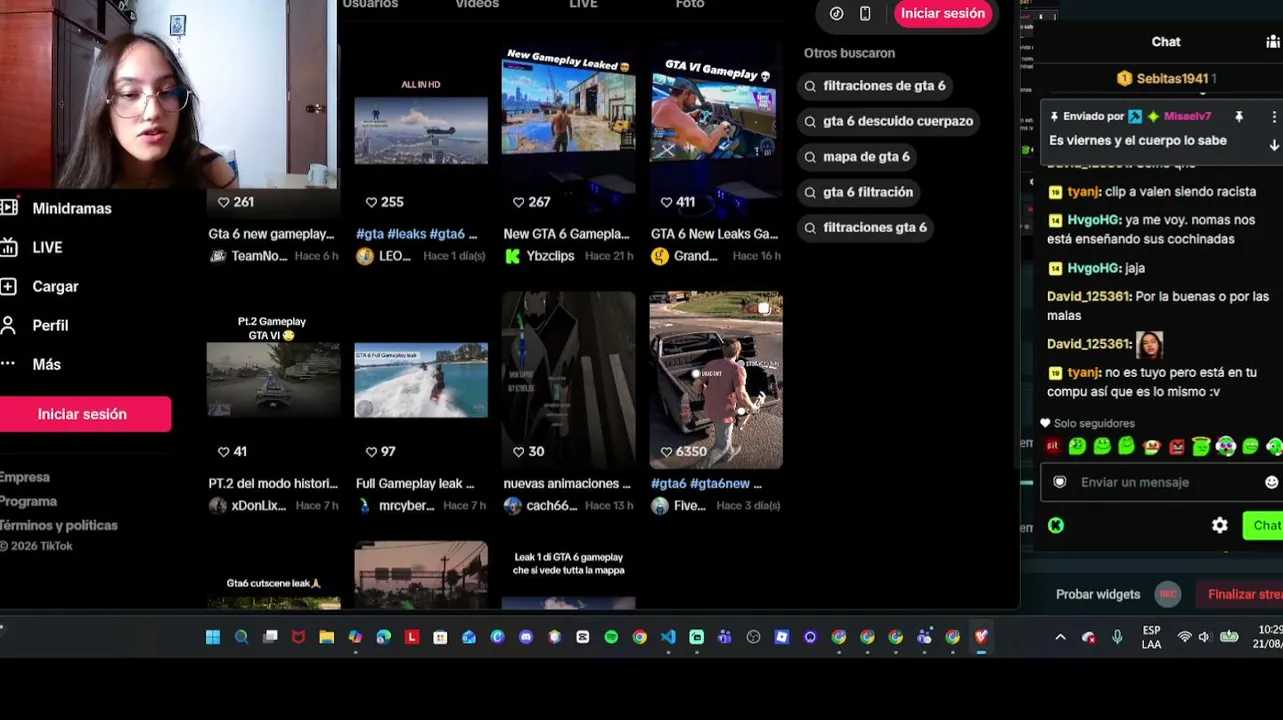
Task: Switch to the Usuarios search tab
Action: tap(370, 5)
